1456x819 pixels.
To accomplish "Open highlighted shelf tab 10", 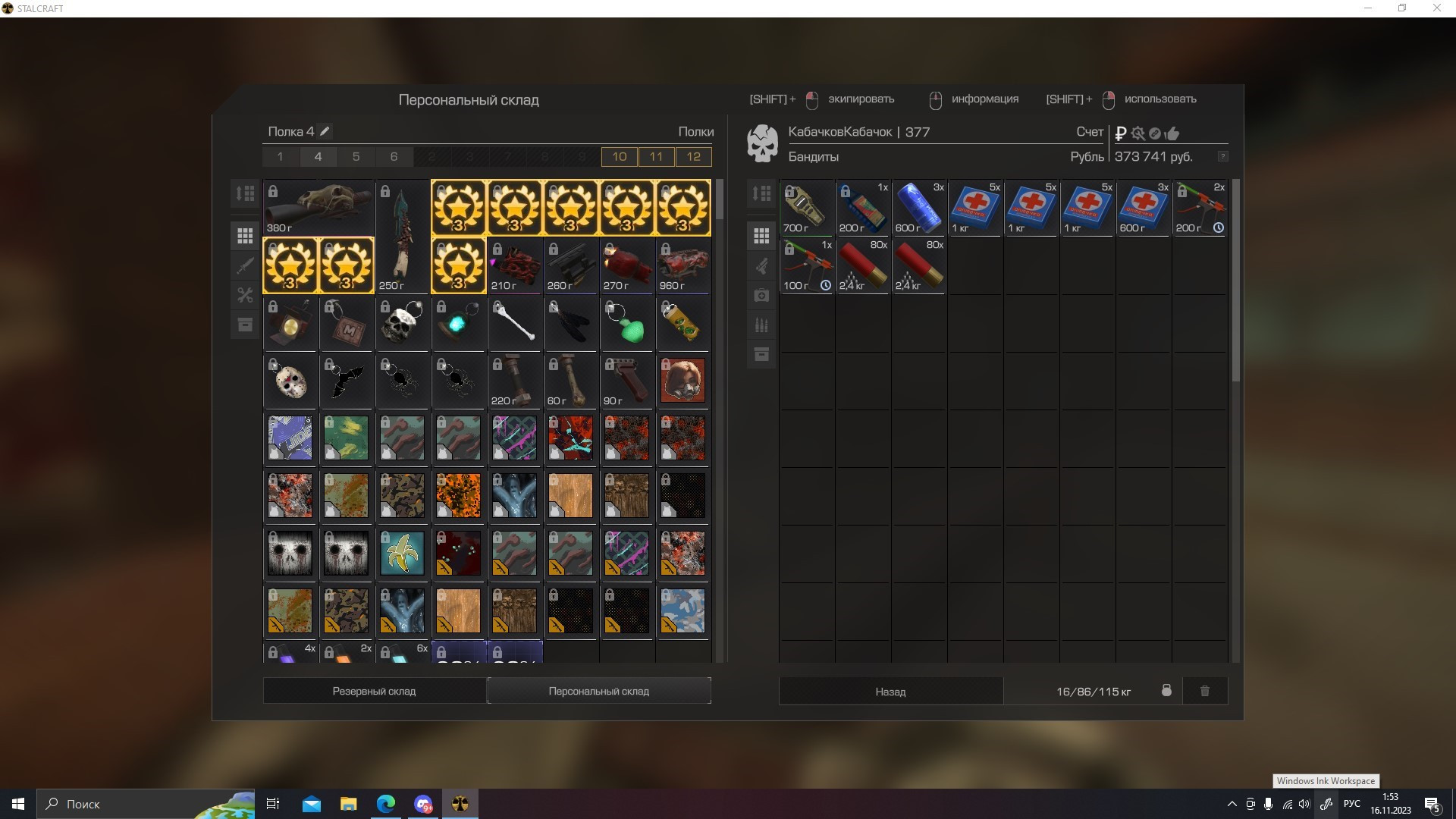I will point(620,156).
